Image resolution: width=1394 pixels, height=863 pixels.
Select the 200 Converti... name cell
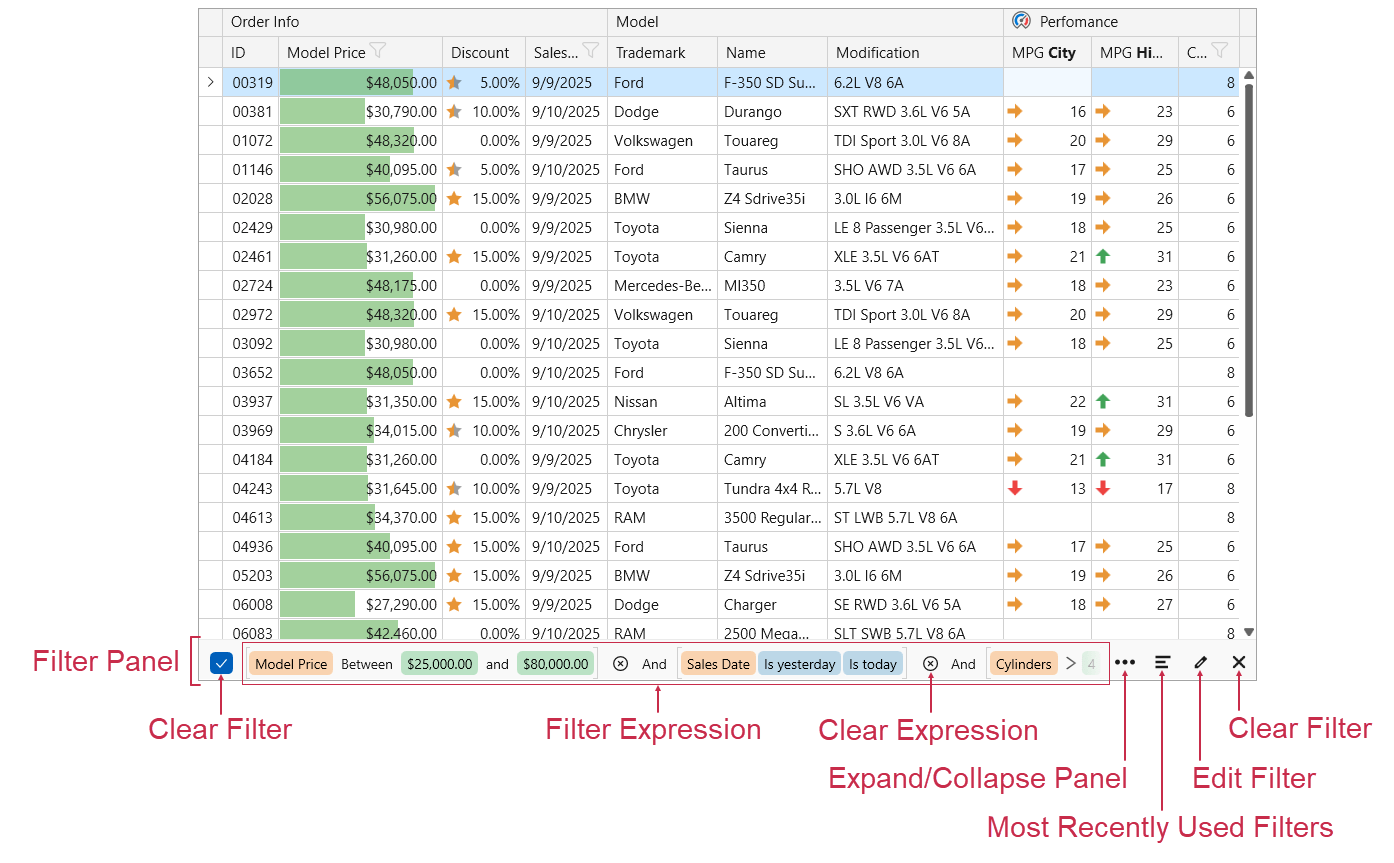click(772, 430)
